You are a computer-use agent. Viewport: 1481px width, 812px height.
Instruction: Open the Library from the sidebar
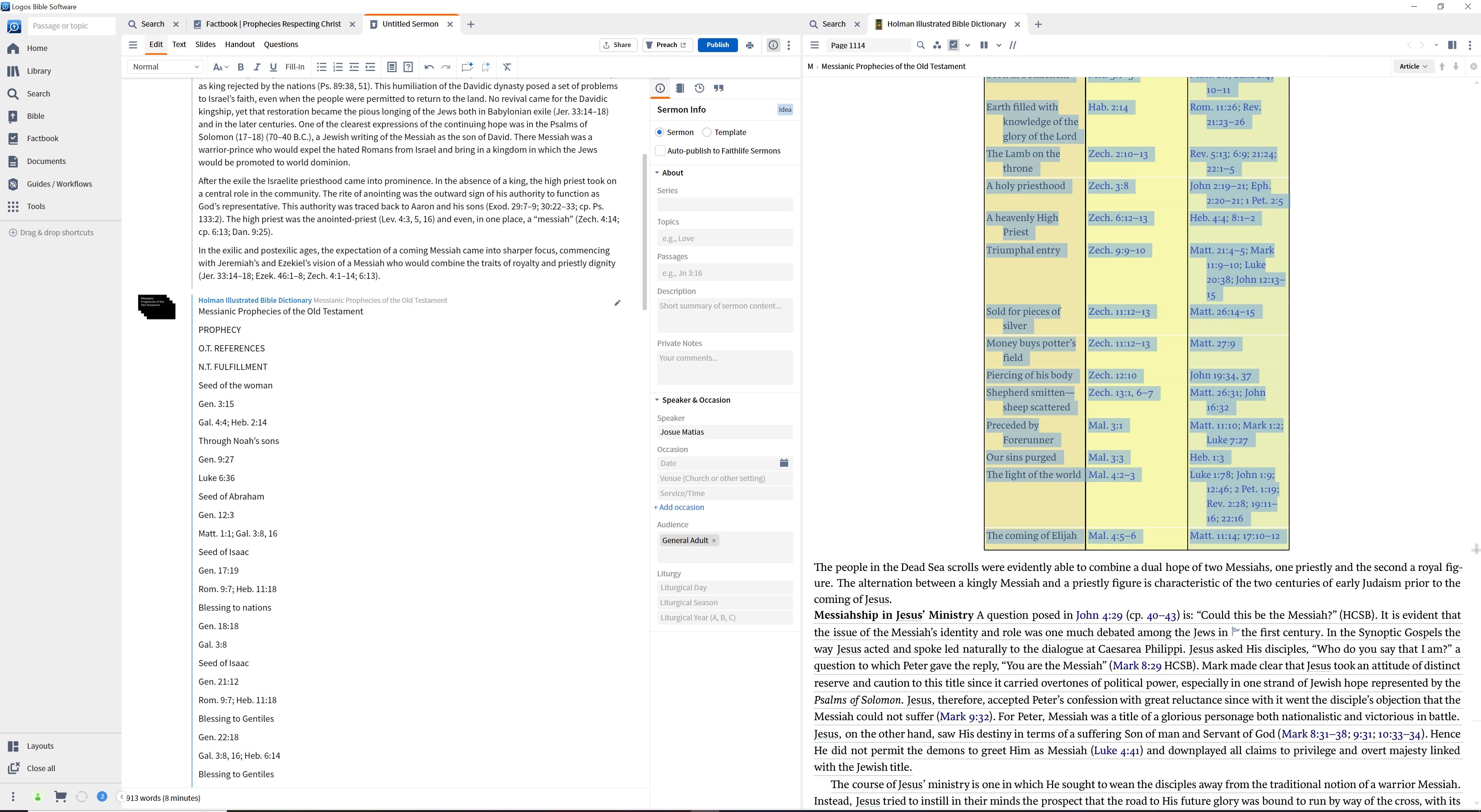pos(39,71)
